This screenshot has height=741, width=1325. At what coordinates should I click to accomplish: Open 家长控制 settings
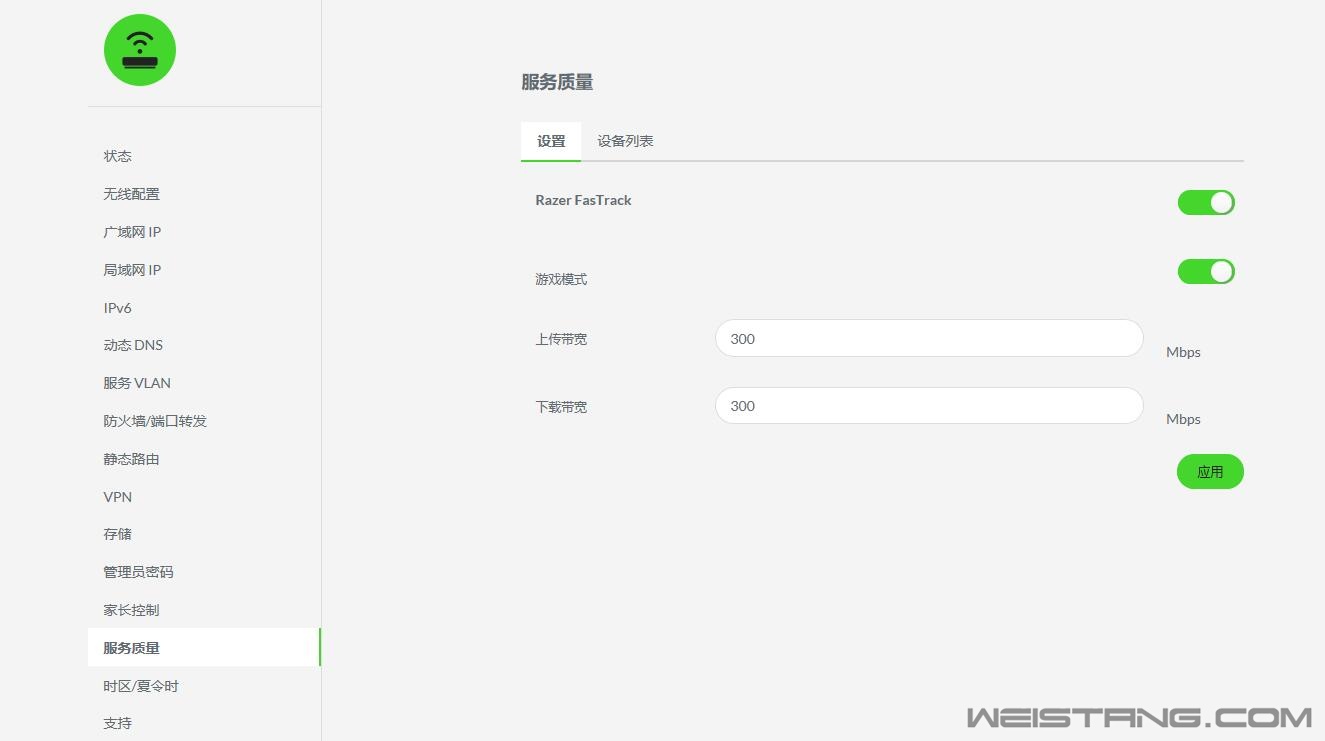click(x=131, y=610)
